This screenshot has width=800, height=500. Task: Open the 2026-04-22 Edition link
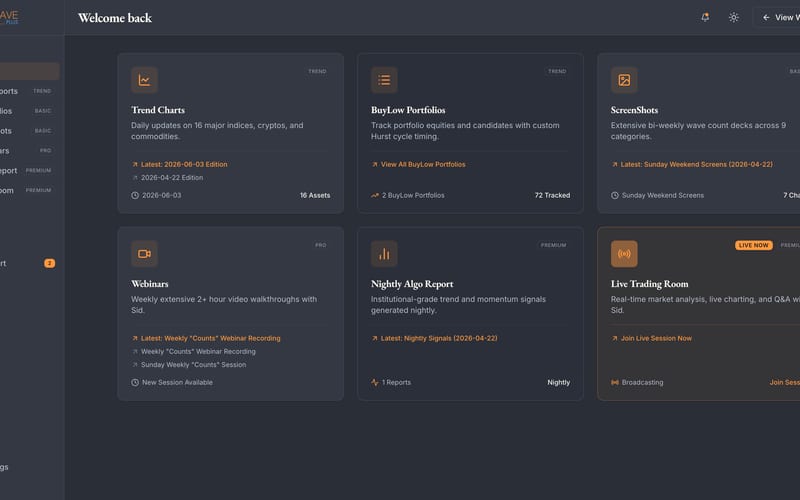(167, 178)
